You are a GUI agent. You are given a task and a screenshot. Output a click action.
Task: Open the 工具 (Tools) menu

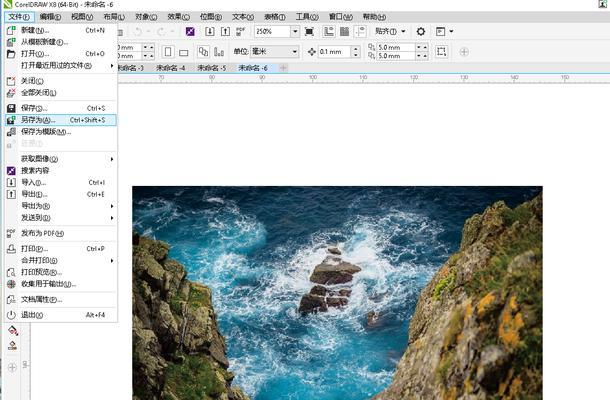click(x=307, y=17)
